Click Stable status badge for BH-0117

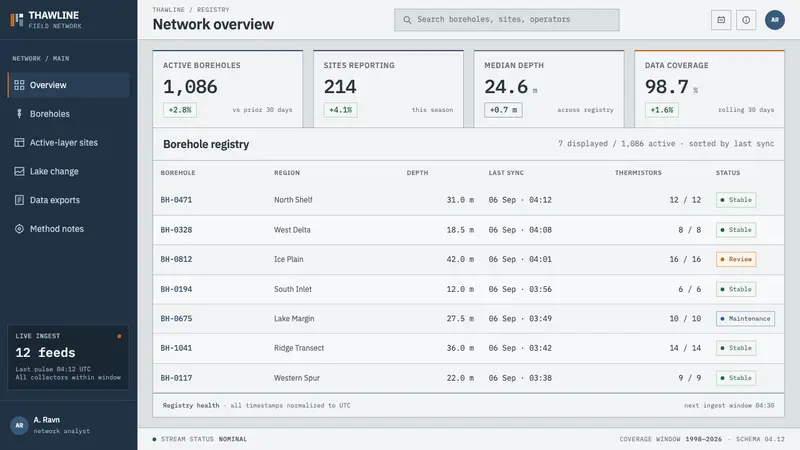(736, 378)
